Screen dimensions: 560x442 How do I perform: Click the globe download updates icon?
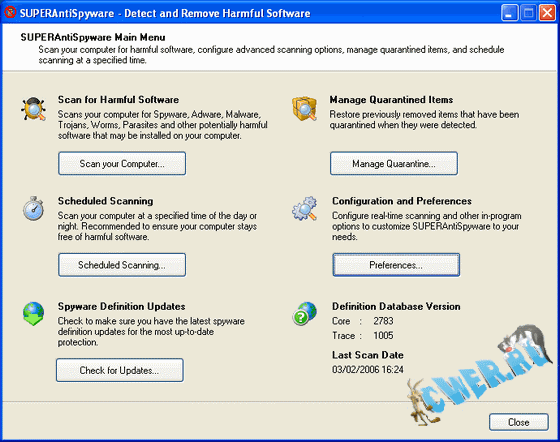coord(34,314)
